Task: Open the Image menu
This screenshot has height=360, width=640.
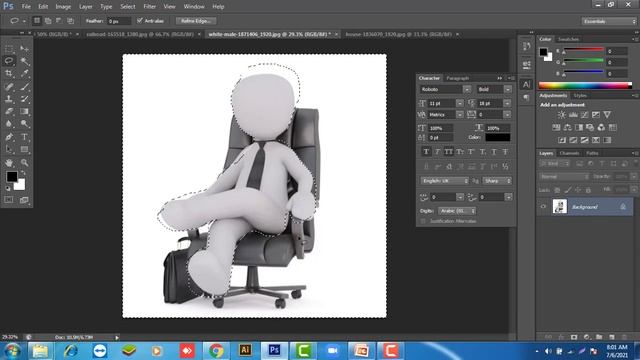Action: pyautogui.click(x=63, y=7)
